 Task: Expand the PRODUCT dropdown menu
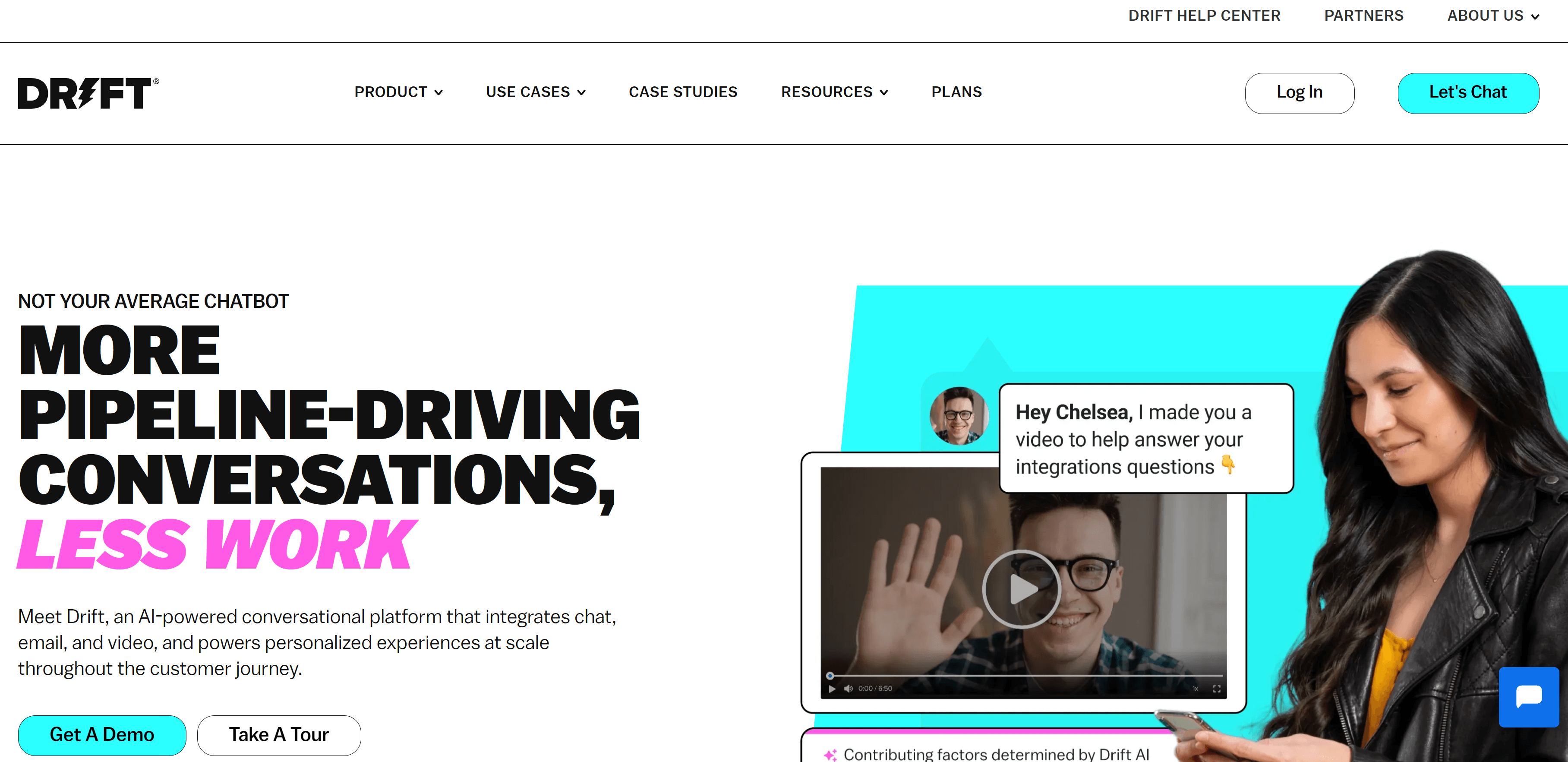click(x=399, y=92)
